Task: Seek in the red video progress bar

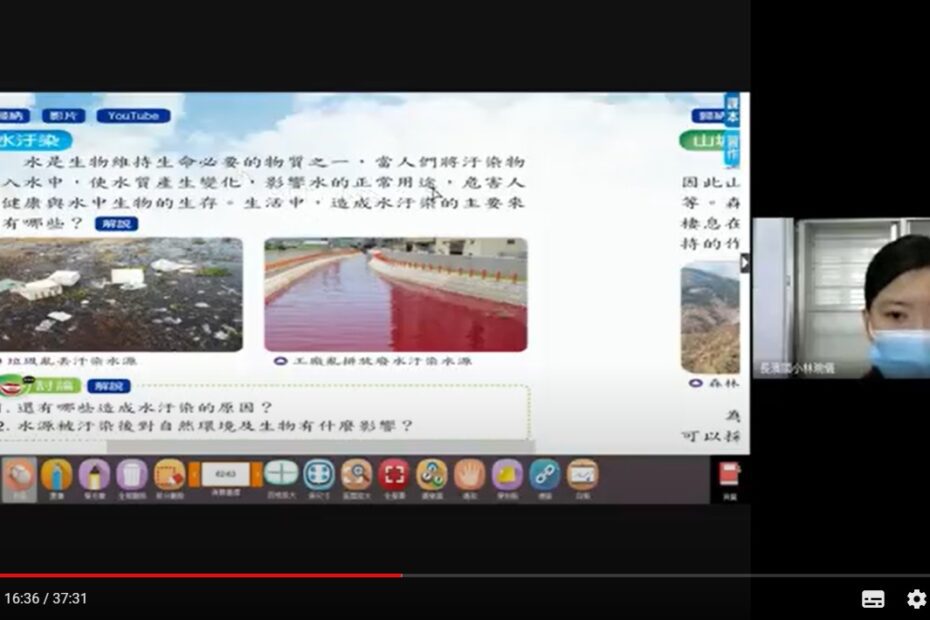Action: pyautogui.click(x=465, y=575)
